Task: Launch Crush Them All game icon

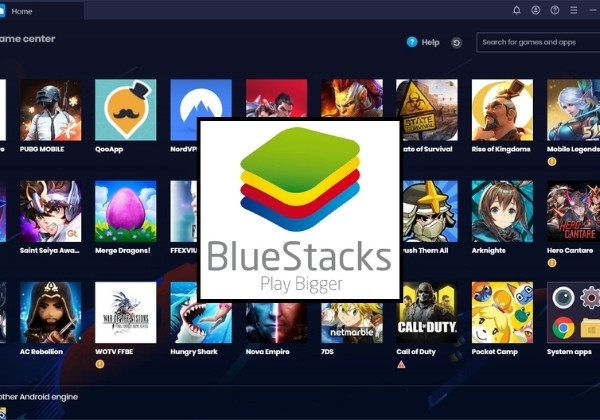Action: (x=429, y=211)
